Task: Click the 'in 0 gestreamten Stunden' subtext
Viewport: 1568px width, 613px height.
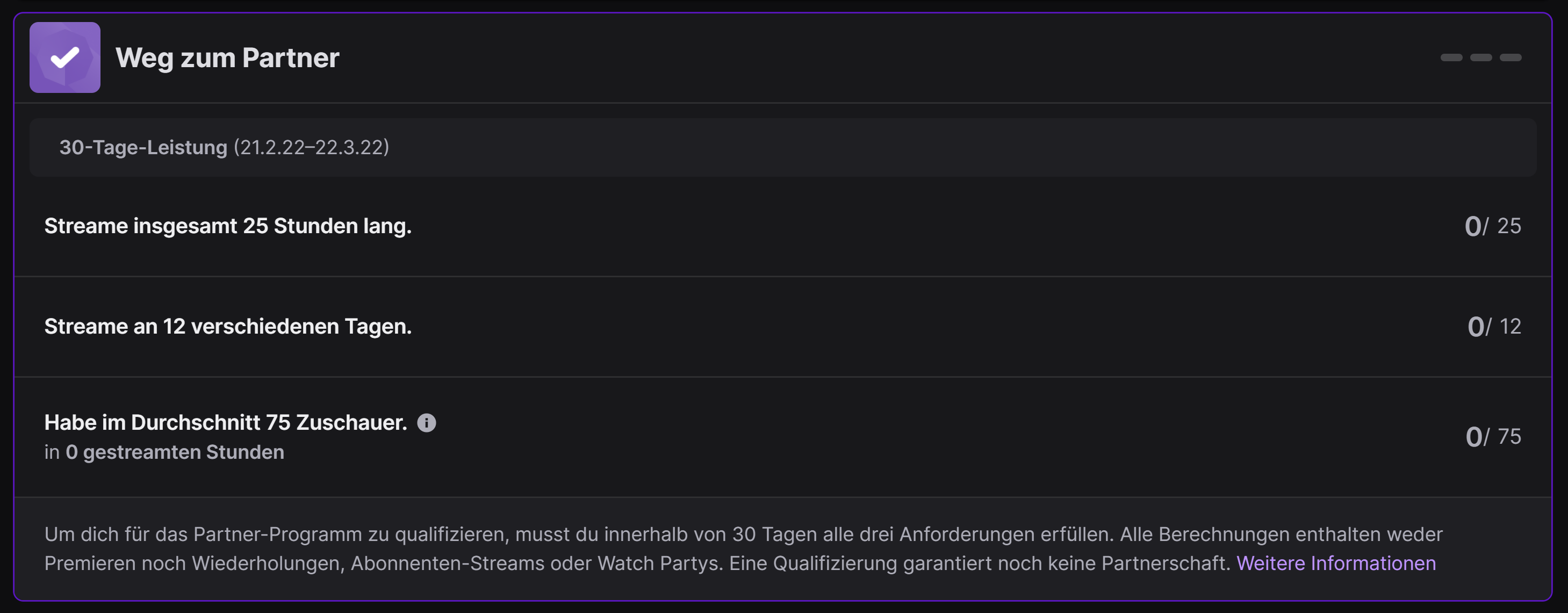Action: tap(164, 452)
